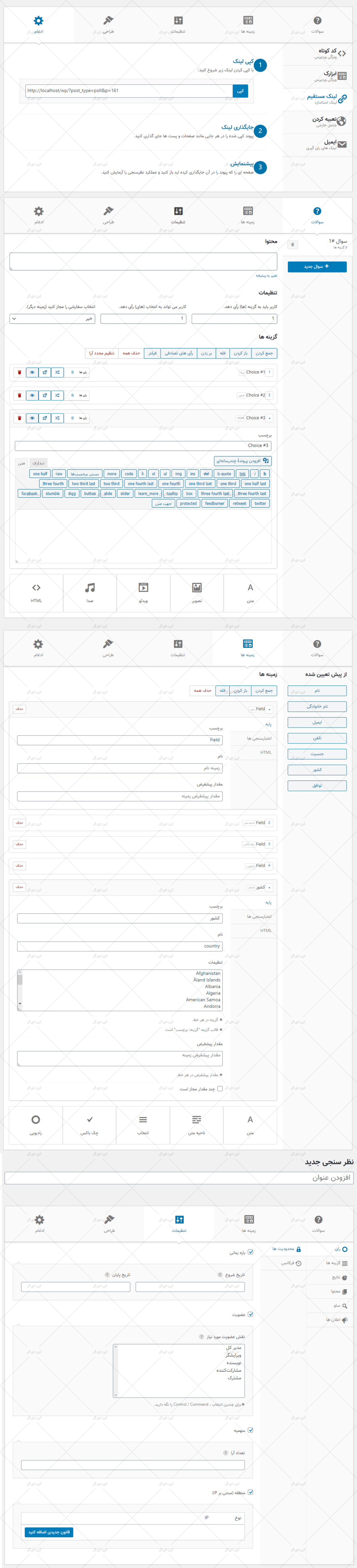This screenshot has height=1568, width=357.
Task: Click the سوال جدید new question button
Action: (317, 267)
